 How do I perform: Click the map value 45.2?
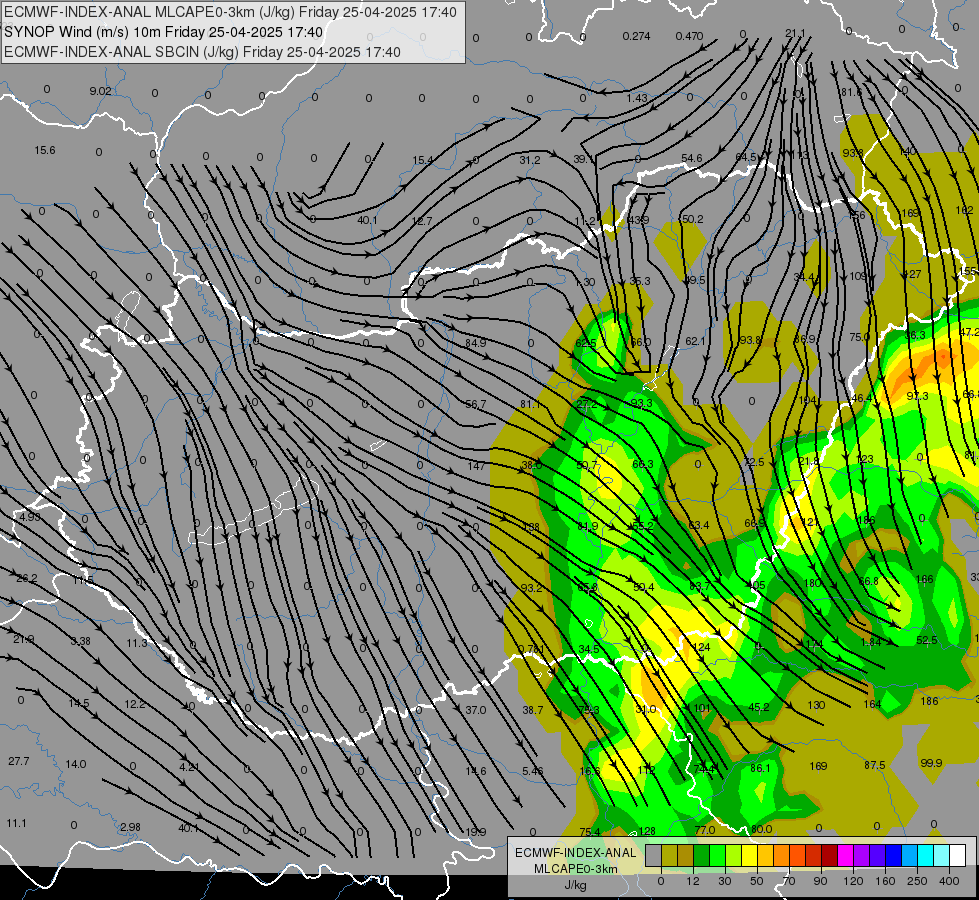coord(759,708)
